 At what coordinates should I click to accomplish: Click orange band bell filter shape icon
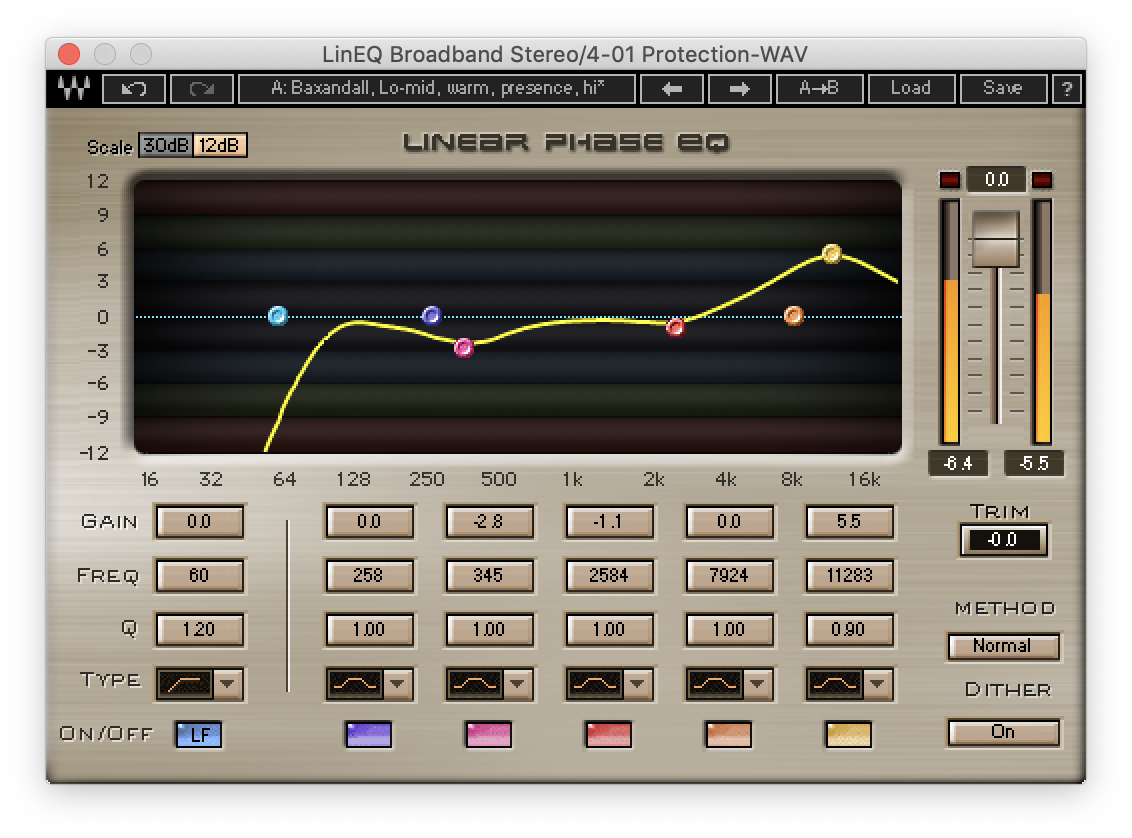(714, 684)
